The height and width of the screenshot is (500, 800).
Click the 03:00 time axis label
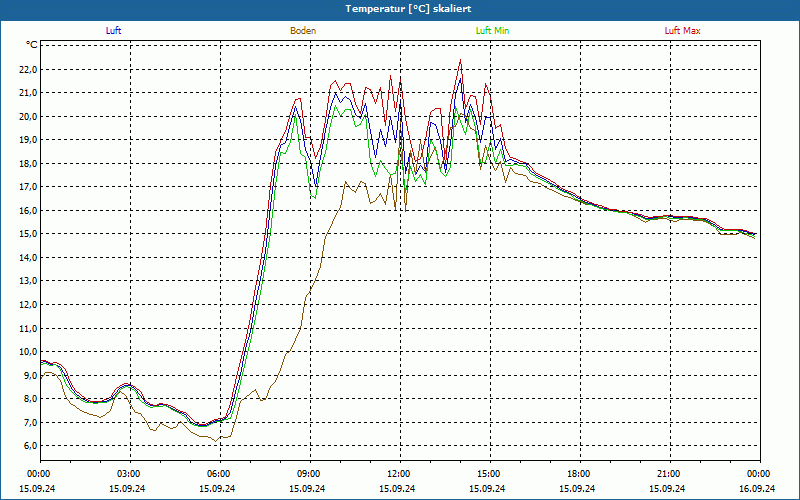[130, 474]
